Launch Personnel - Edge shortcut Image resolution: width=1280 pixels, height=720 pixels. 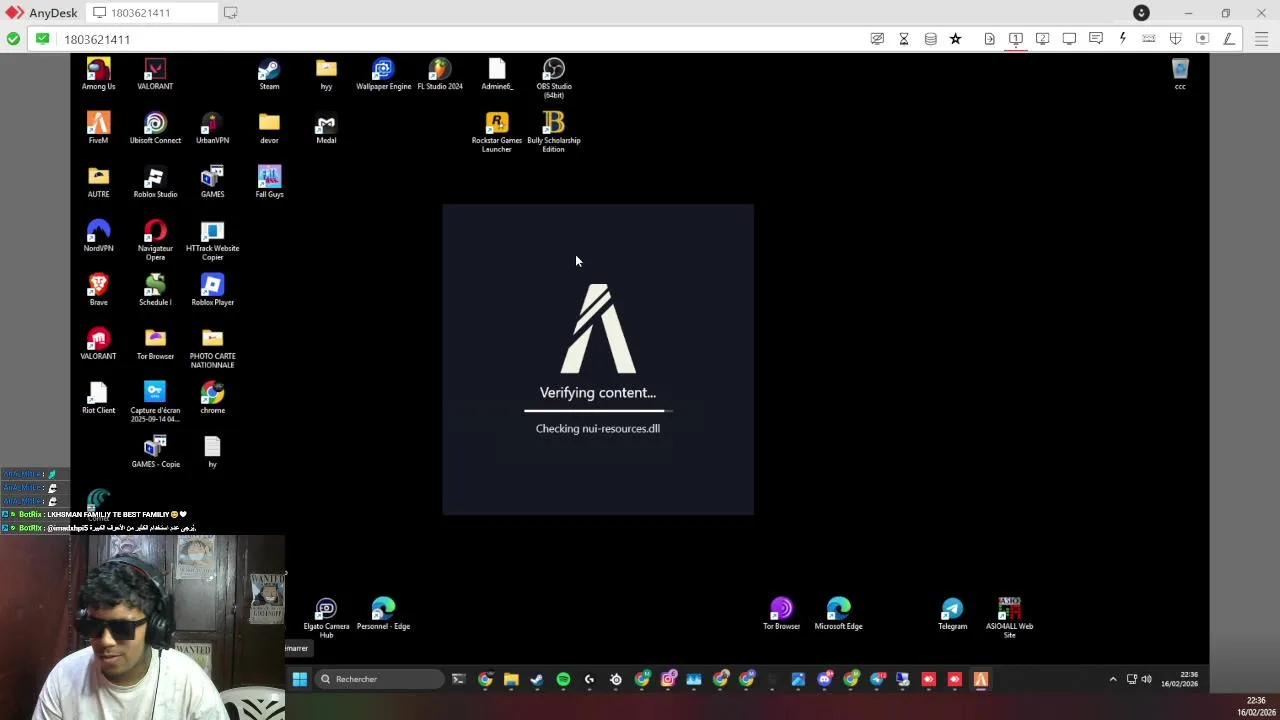pos(383,615)
